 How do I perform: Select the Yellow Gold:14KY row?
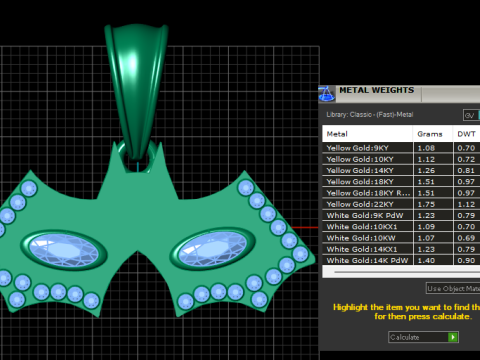[401, 170]
